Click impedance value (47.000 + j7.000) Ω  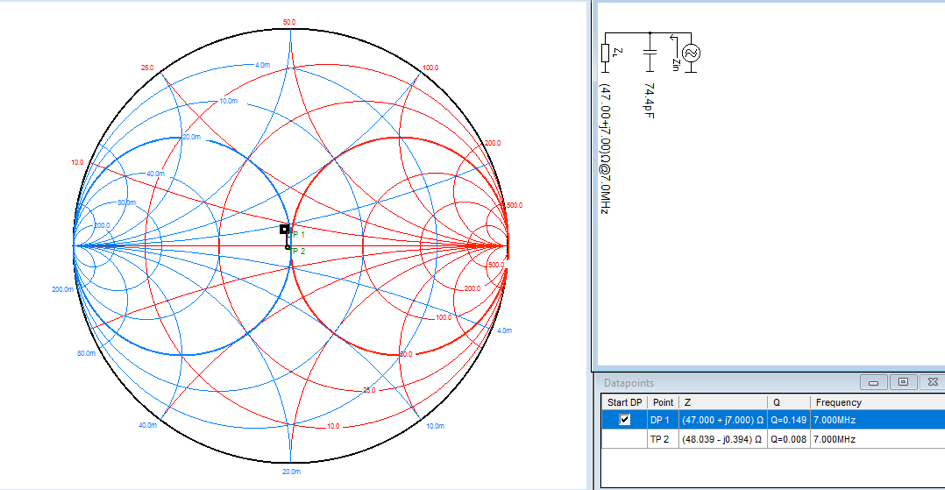[723, 419]
